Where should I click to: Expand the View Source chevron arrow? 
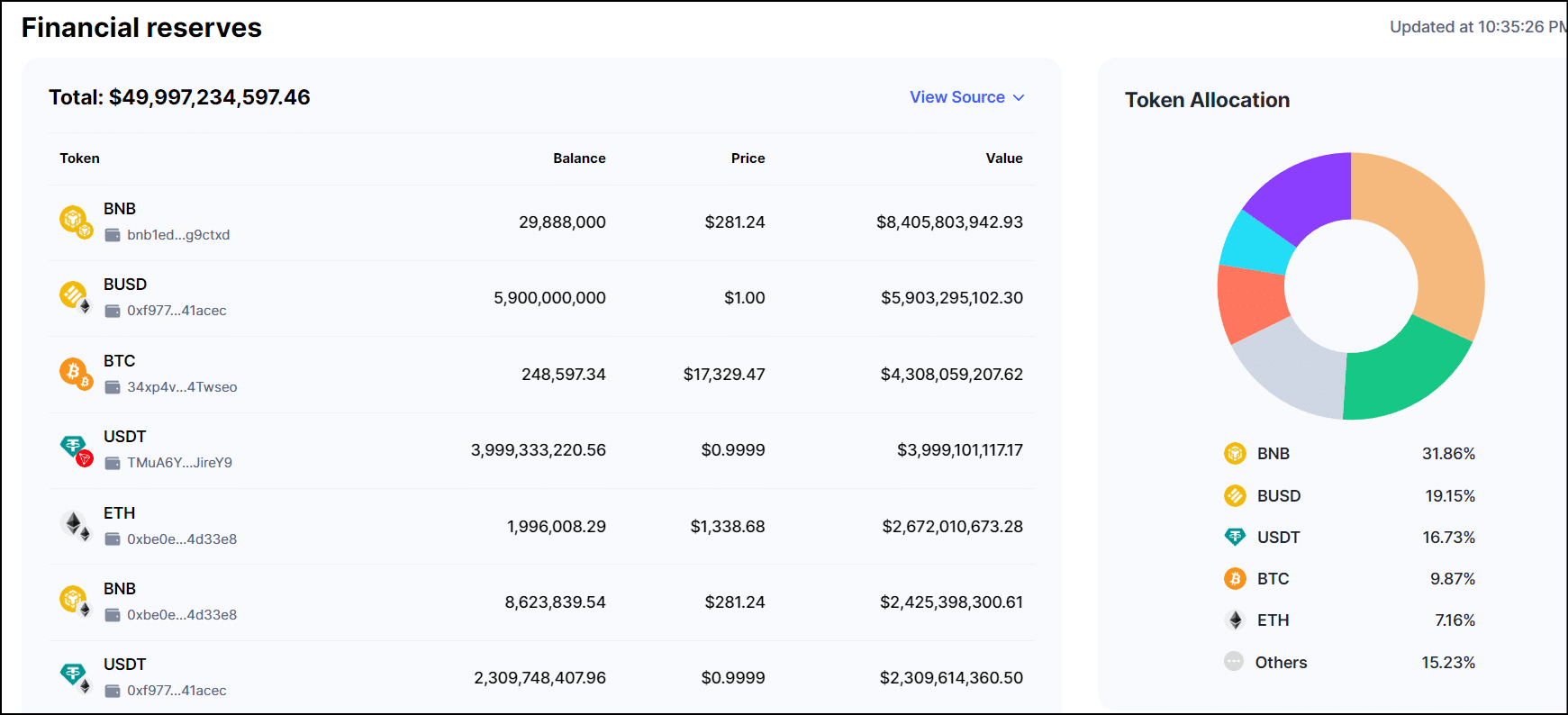pos(1019,97)
